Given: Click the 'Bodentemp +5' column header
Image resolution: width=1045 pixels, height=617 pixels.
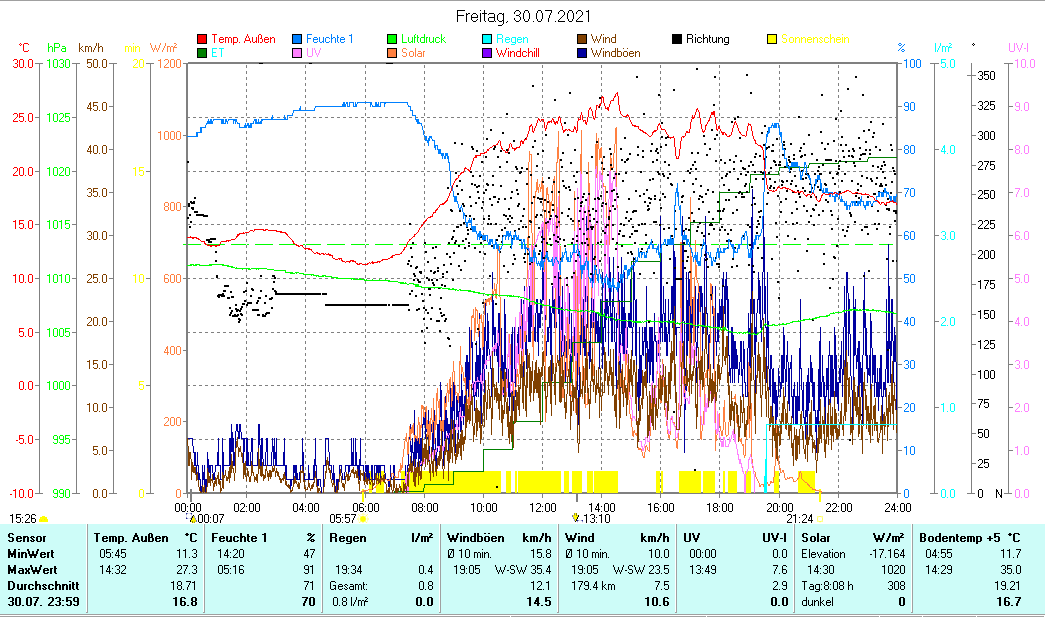Looking at the screenshot, I should (x=960, y=538).
